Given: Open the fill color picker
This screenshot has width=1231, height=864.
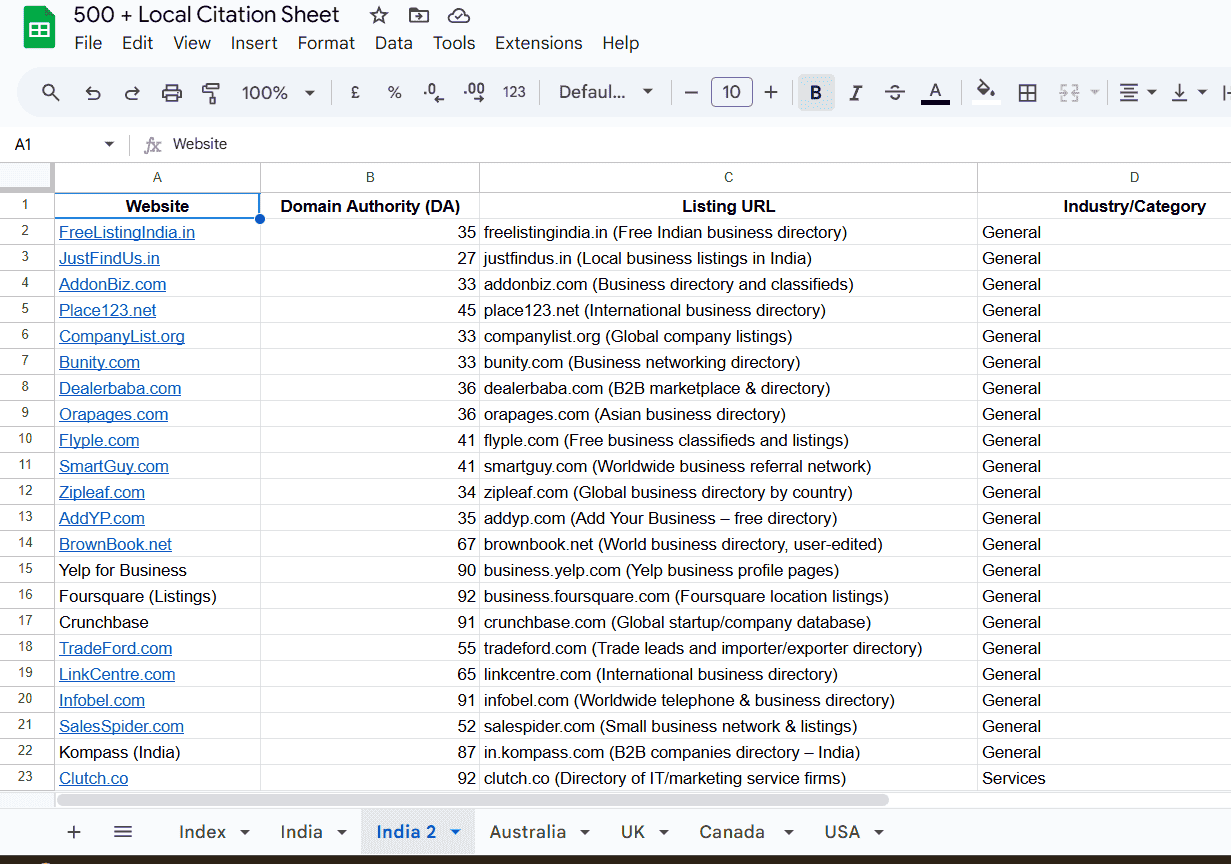Looking at the screenshot, I should pos(986,92).
